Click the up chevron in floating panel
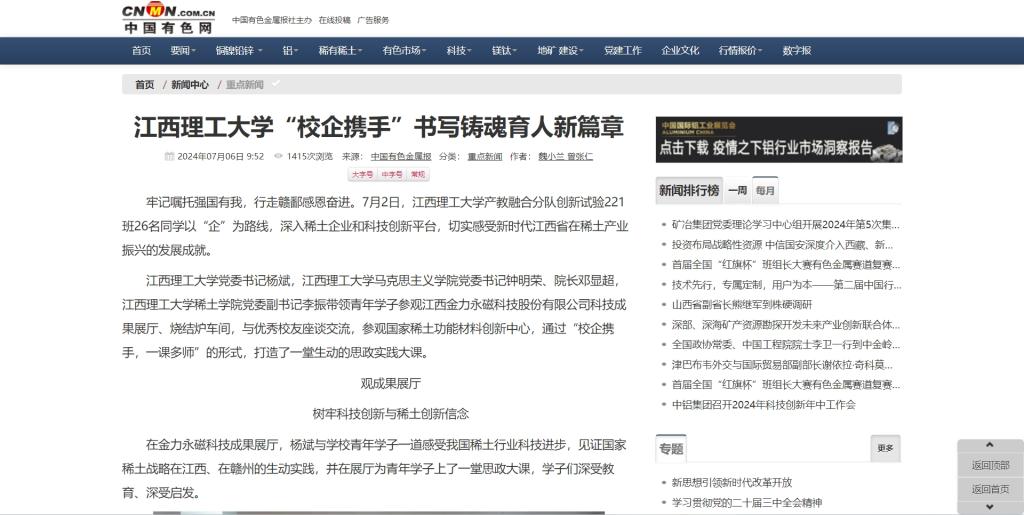 990,446
